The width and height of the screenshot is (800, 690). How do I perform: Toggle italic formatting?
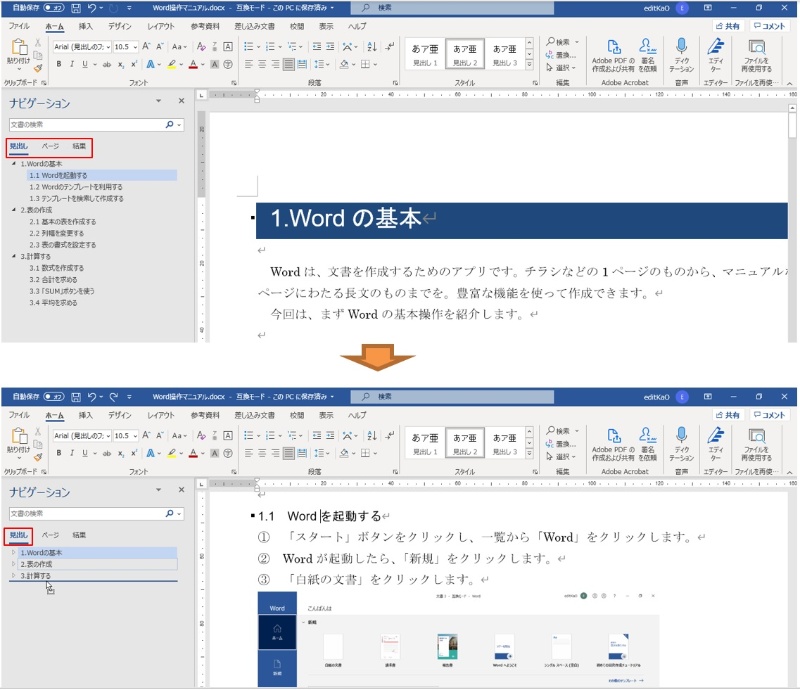coord(72,64)
